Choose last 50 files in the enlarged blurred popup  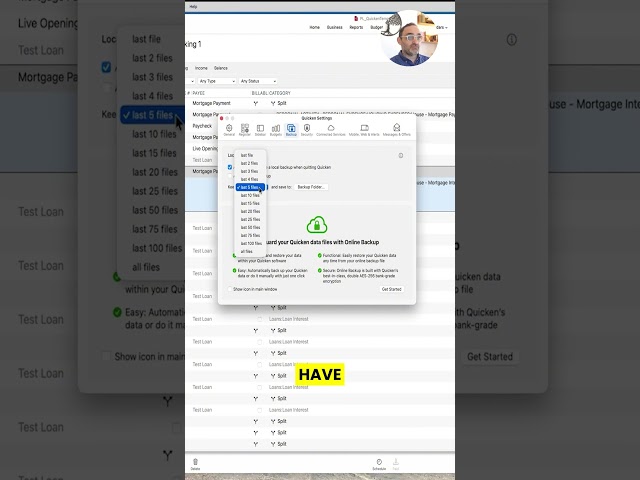tap(155, 210)
